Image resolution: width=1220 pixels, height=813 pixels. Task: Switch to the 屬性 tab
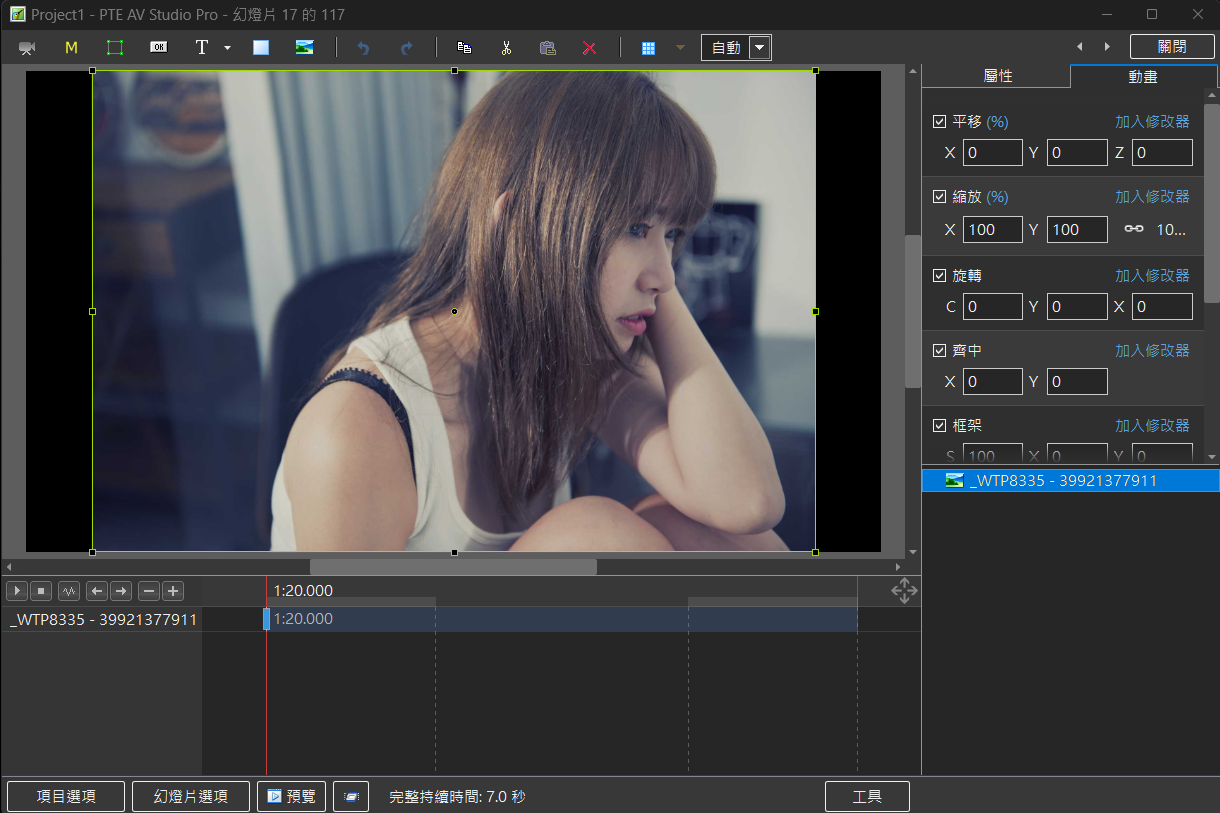[998, 76]
